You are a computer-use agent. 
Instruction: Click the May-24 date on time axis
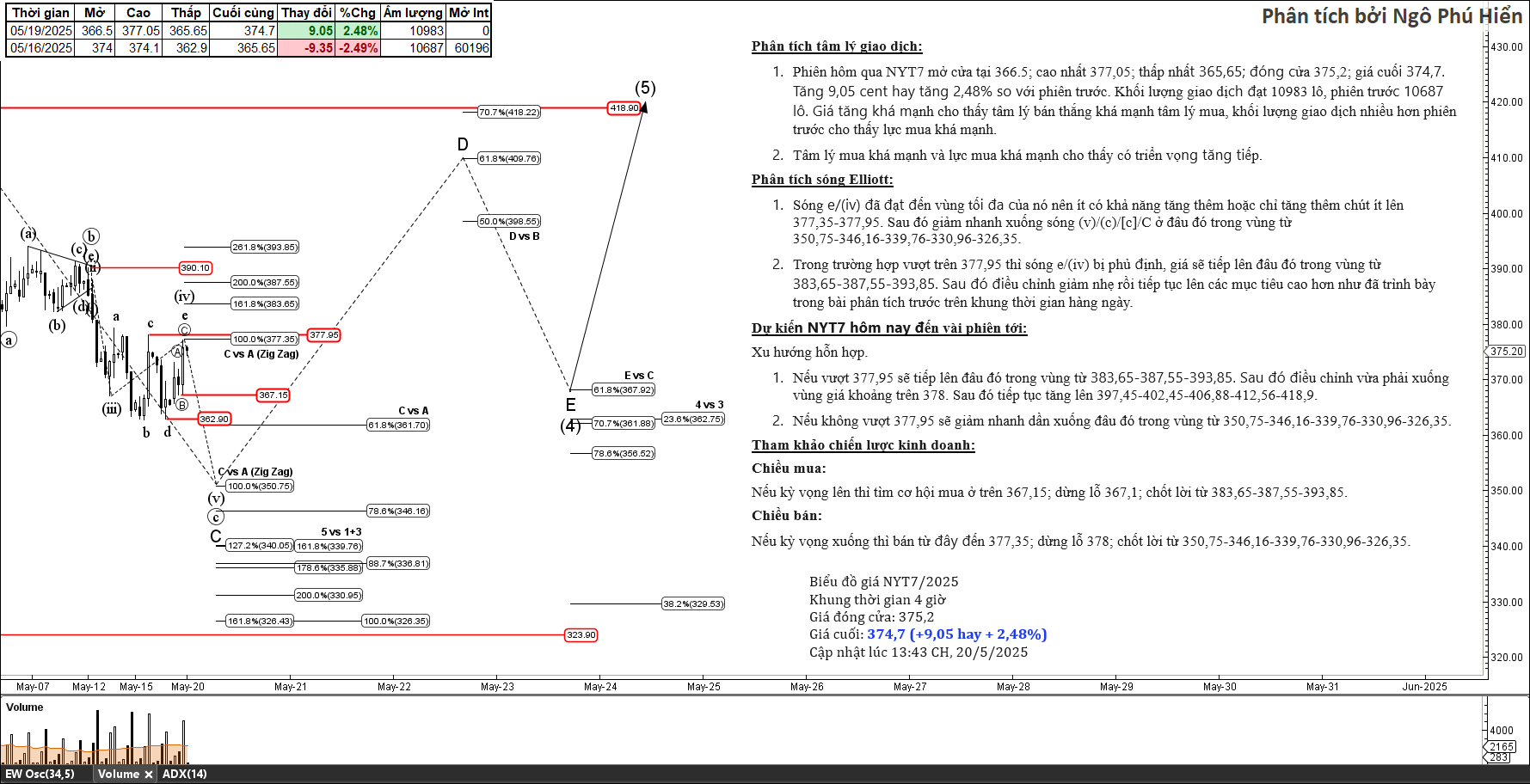[600, 686]
